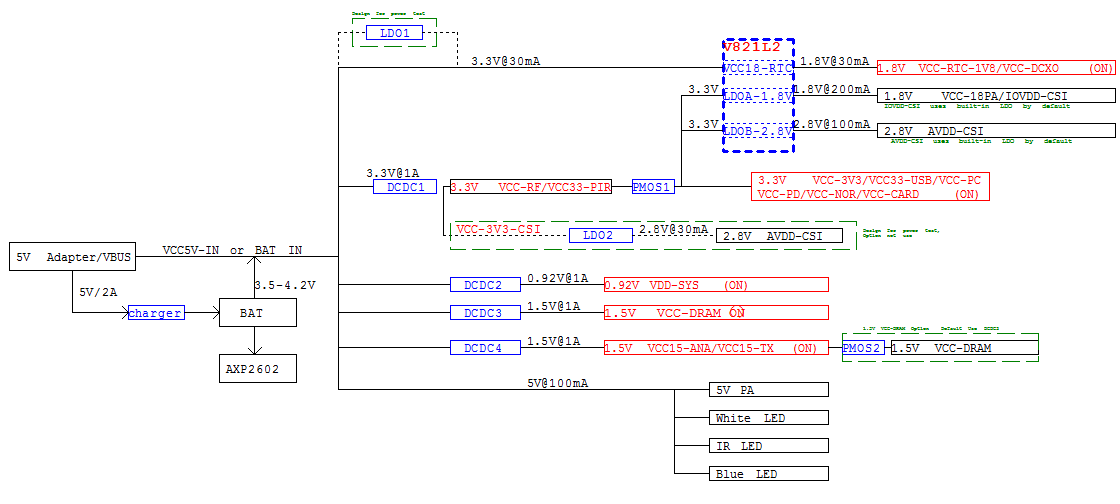Select the "DCDC1" converter block
The image size is (1120, 504).
coord(405,187)
